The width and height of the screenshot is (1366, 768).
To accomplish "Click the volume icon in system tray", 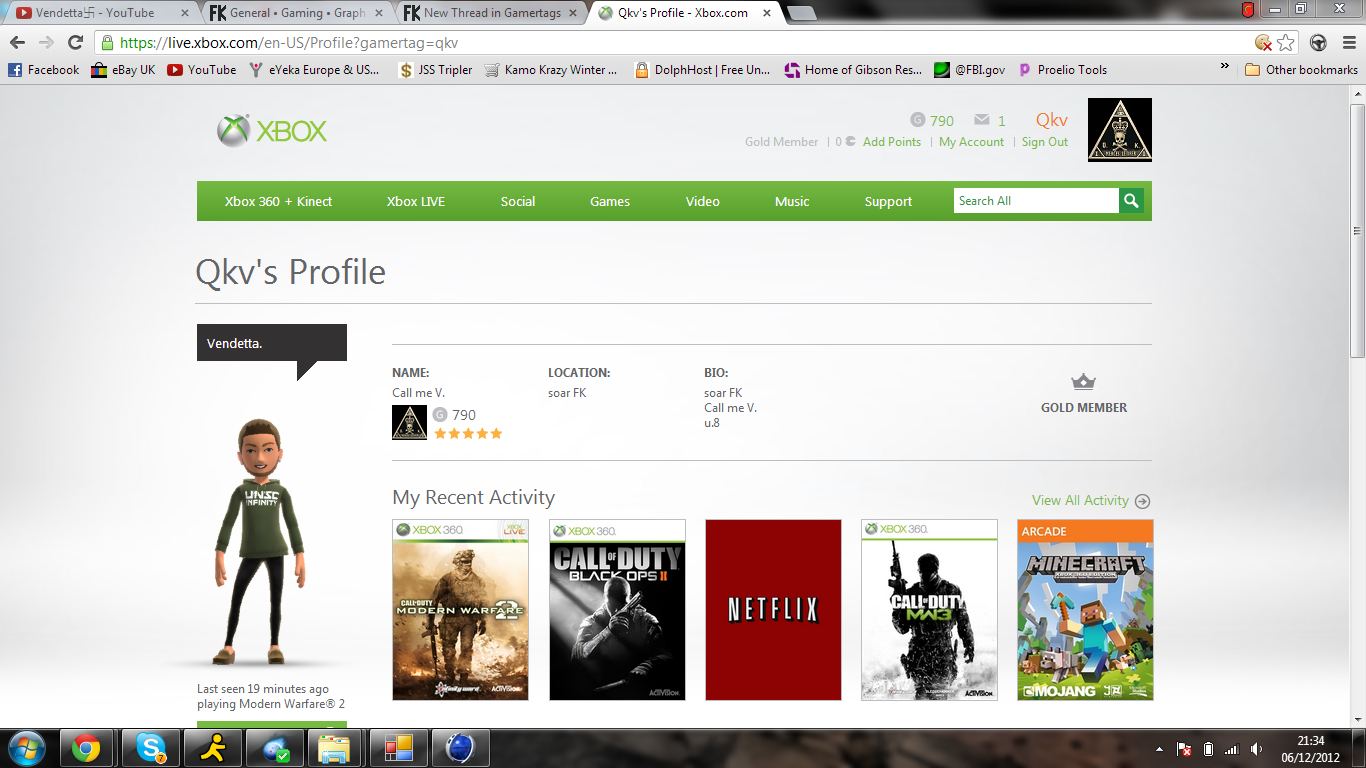I will coord(1257,749).
